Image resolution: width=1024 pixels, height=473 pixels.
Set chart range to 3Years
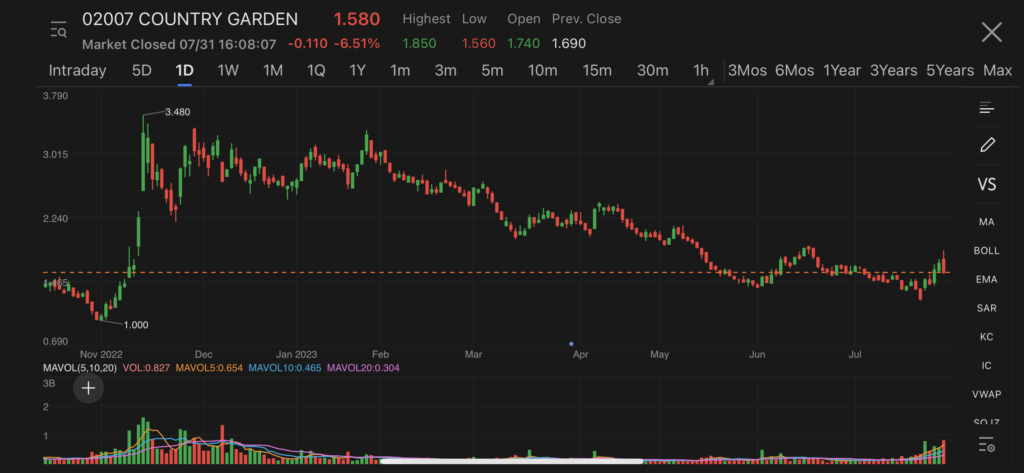coord(893,71)
